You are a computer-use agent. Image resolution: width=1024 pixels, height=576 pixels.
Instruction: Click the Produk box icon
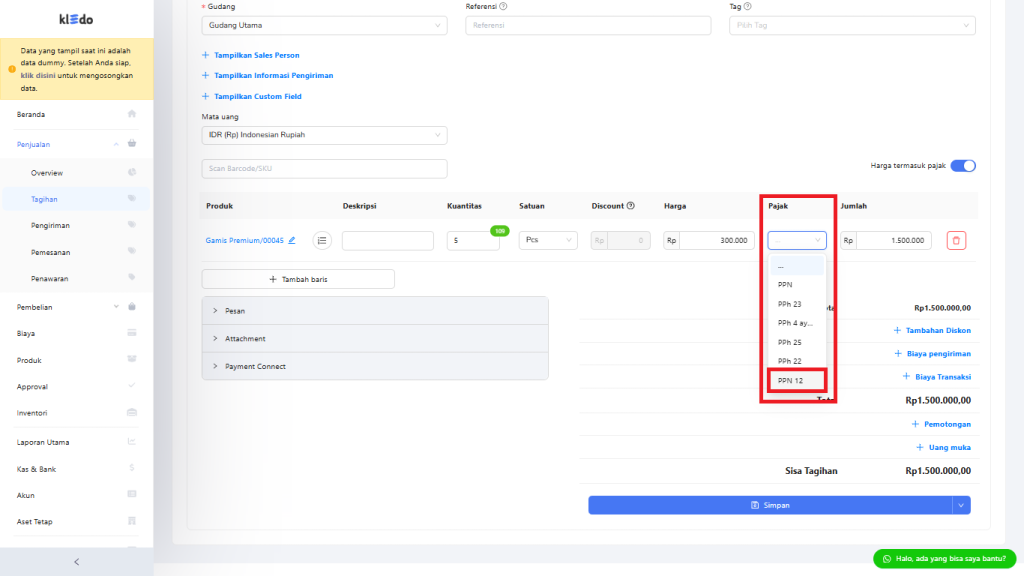tap(132, 359)
